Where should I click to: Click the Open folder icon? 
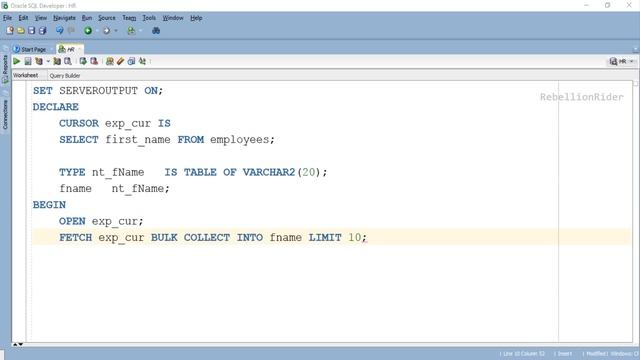(21, 31)
